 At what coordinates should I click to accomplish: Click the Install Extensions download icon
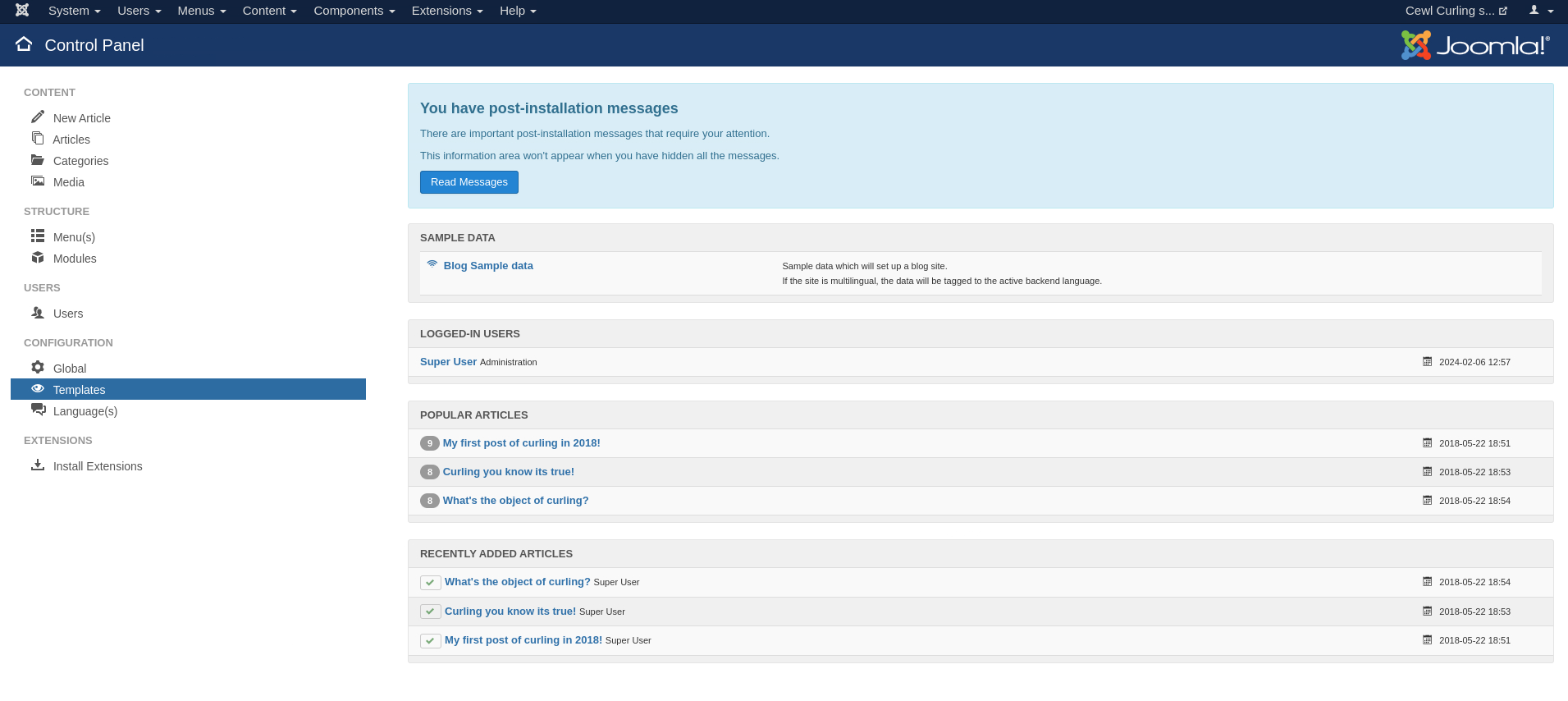(x=38, y=465)
